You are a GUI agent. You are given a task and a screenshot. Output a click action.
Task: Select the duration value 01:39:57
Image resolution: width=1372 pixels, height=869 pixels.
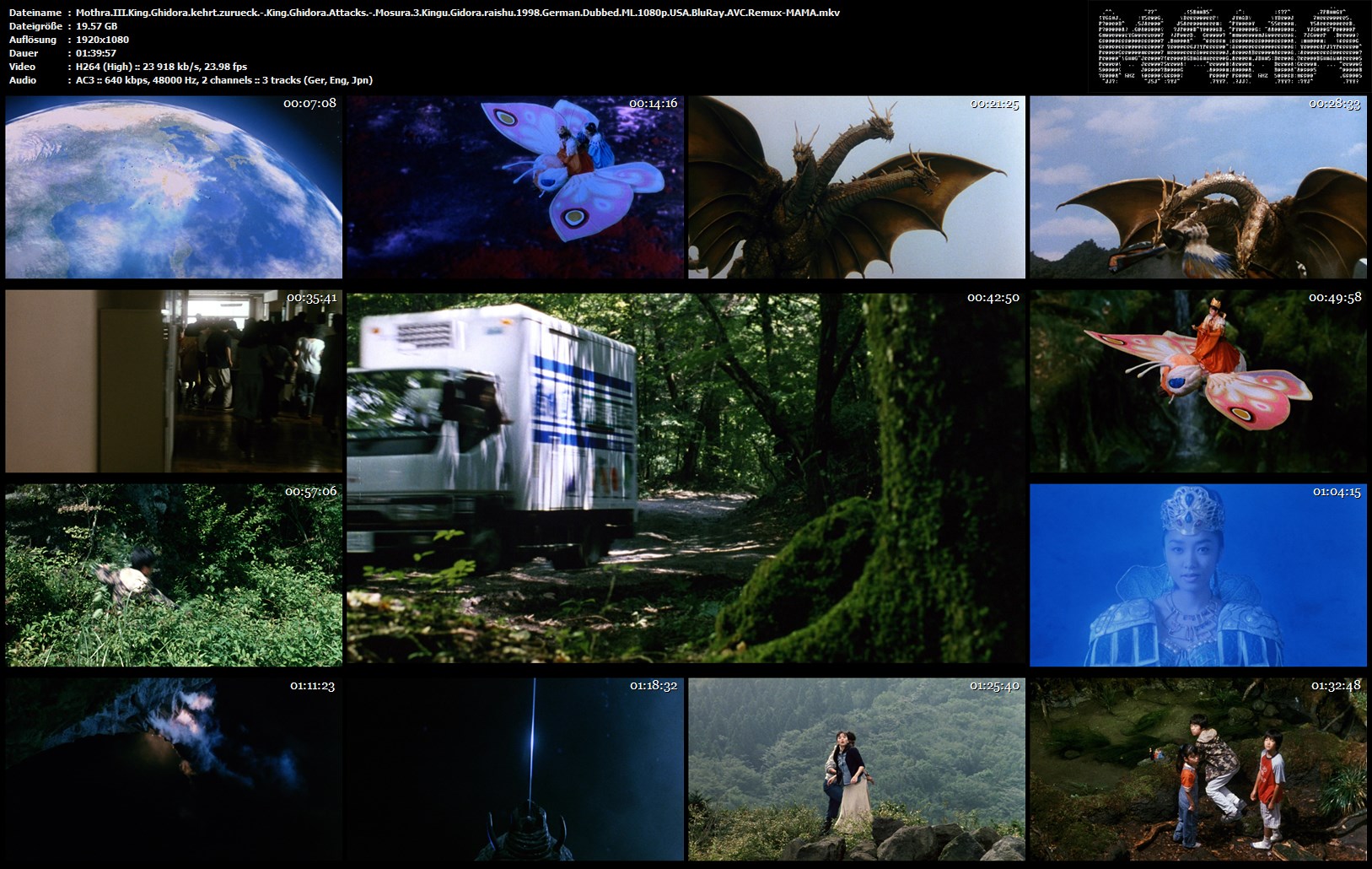point(95,53)
